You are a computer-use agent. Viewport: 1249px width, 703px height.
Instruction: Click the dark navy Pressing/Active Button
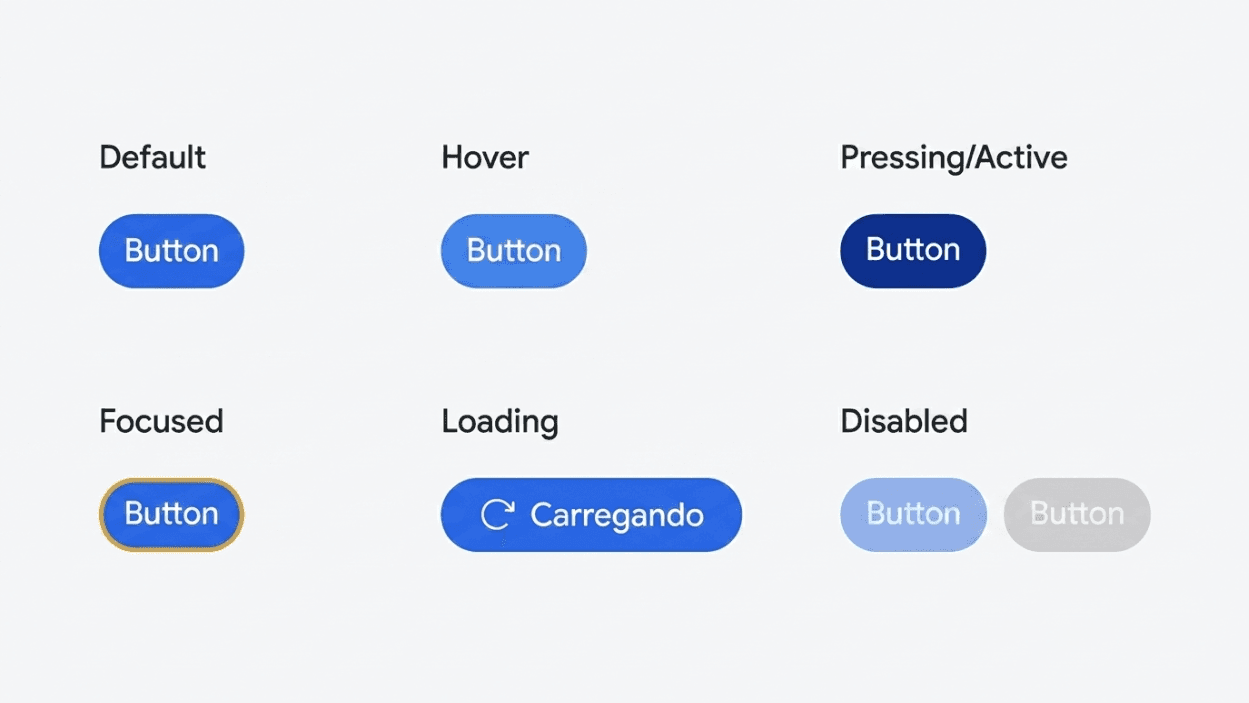tap(913, 251)
